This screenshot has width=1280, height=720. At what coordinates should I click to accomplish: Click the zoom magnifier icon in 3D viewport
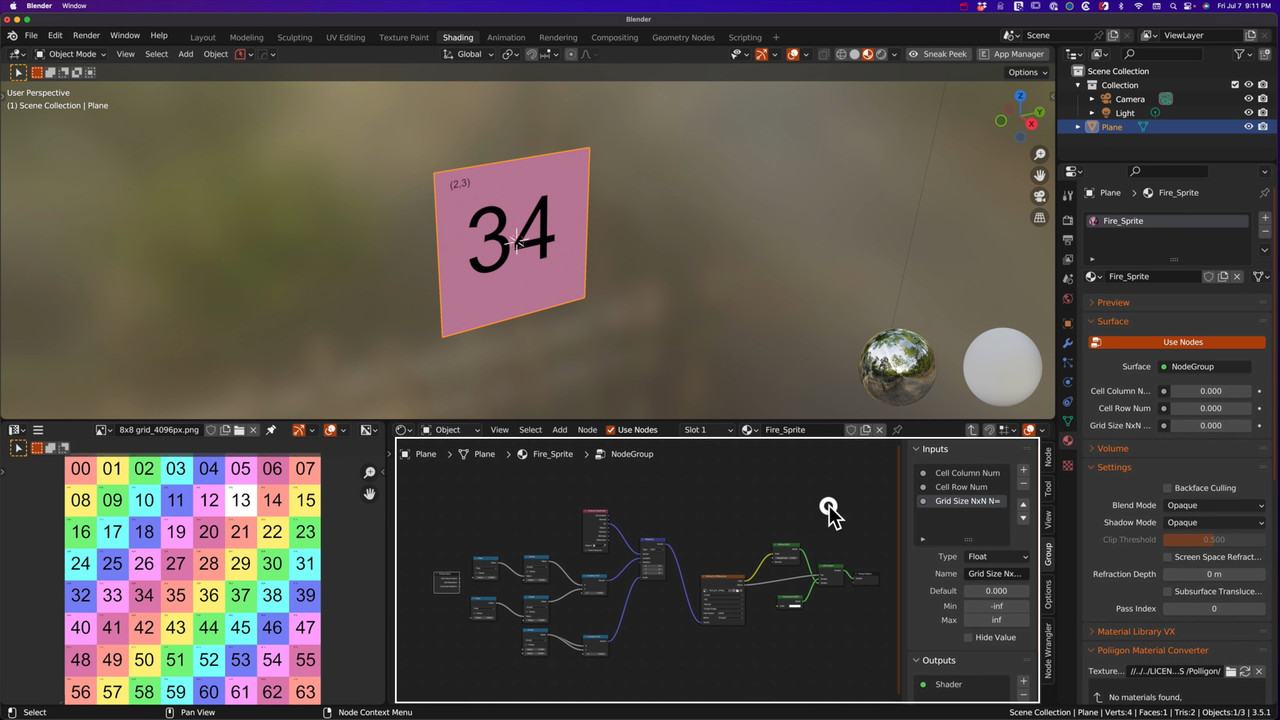click(x=1040, y=154)
